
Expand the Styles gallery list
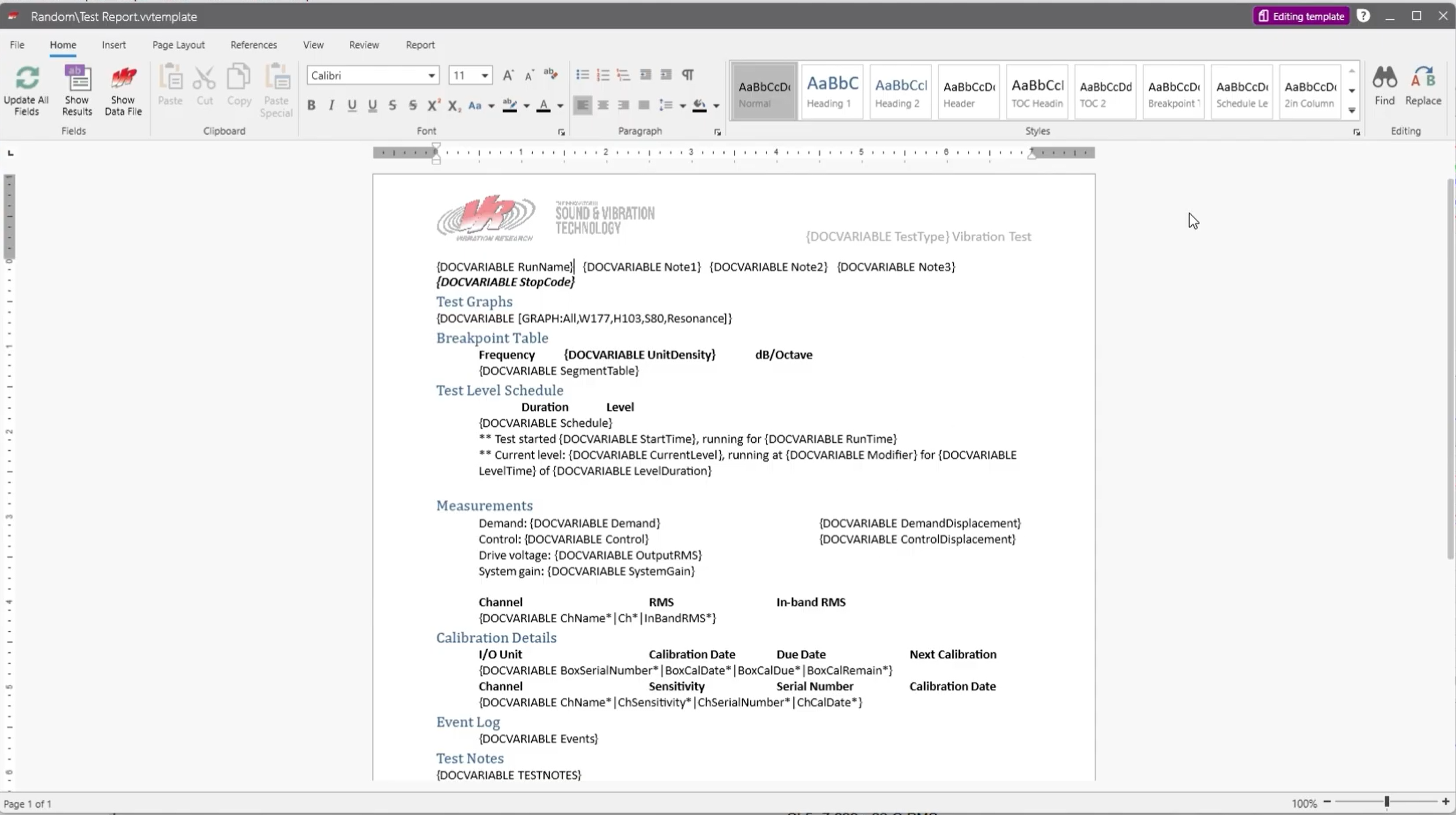tap(1352, 111)
